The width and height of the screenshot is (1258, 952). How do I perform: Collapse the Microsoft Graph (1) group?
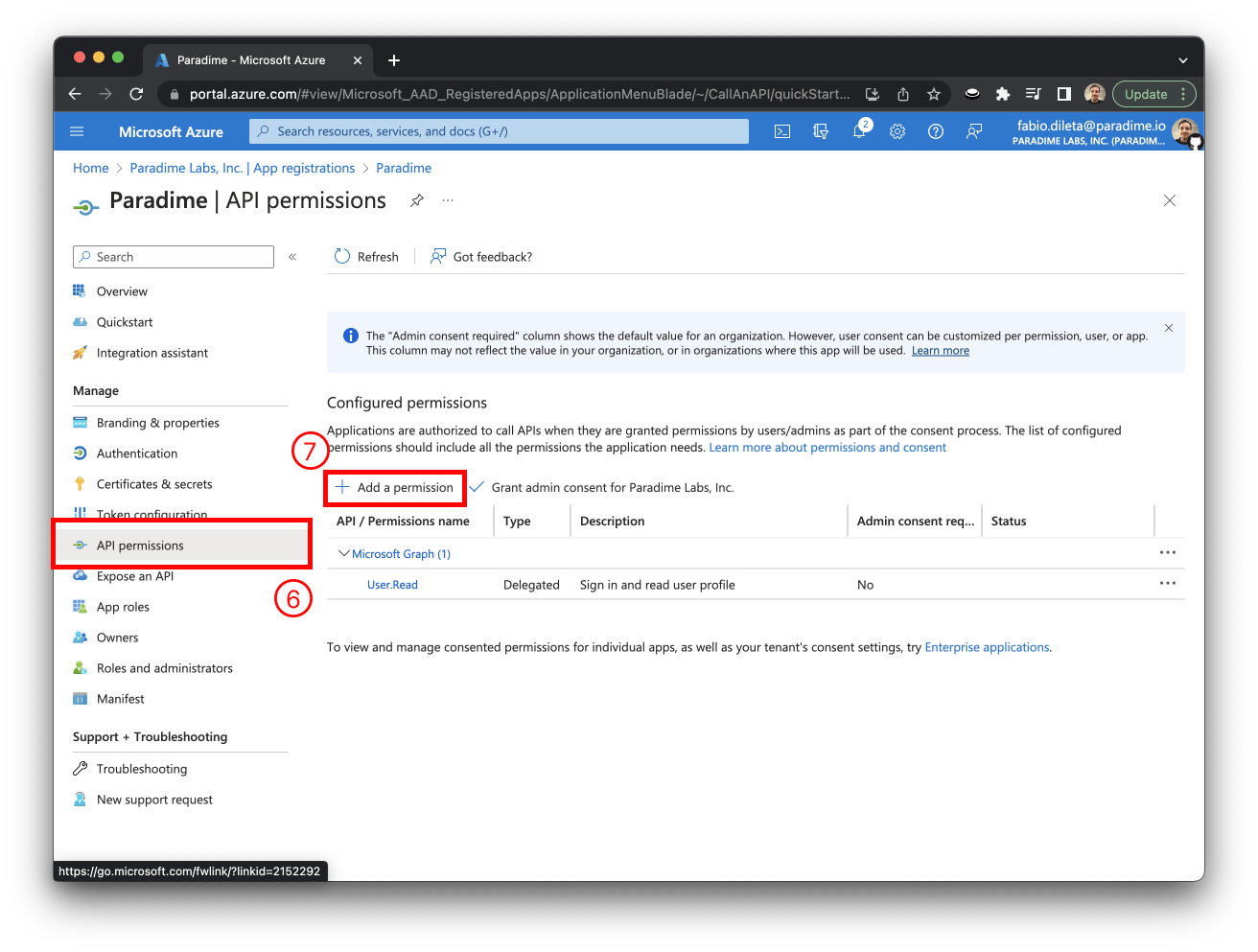(344, 553)
